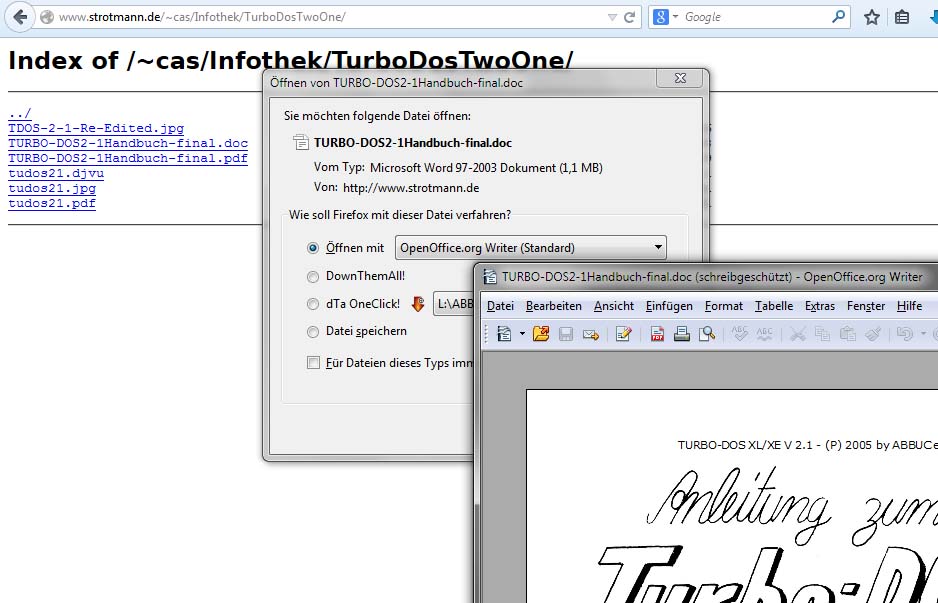
Task: Open the TDOS-2-1-Re-Edited.jpg link
Action: [x=96, y=128]
